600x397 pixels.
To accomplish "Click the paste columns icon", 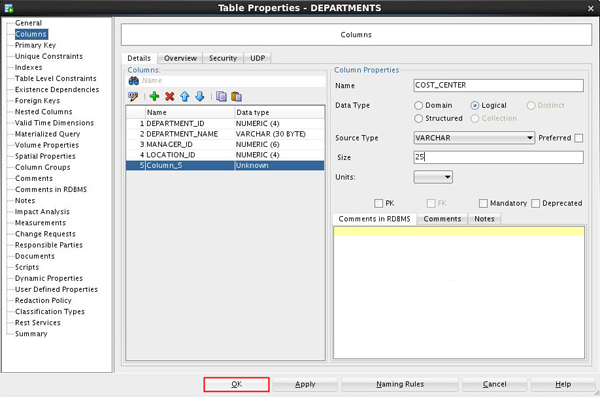I will 236,96.
